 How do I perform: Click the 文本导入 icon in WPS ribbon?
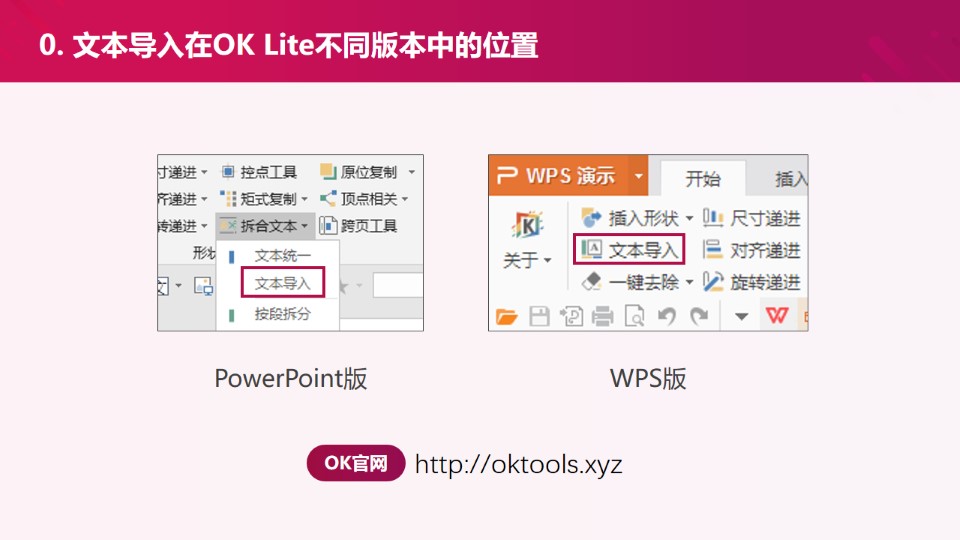(592, 249)
